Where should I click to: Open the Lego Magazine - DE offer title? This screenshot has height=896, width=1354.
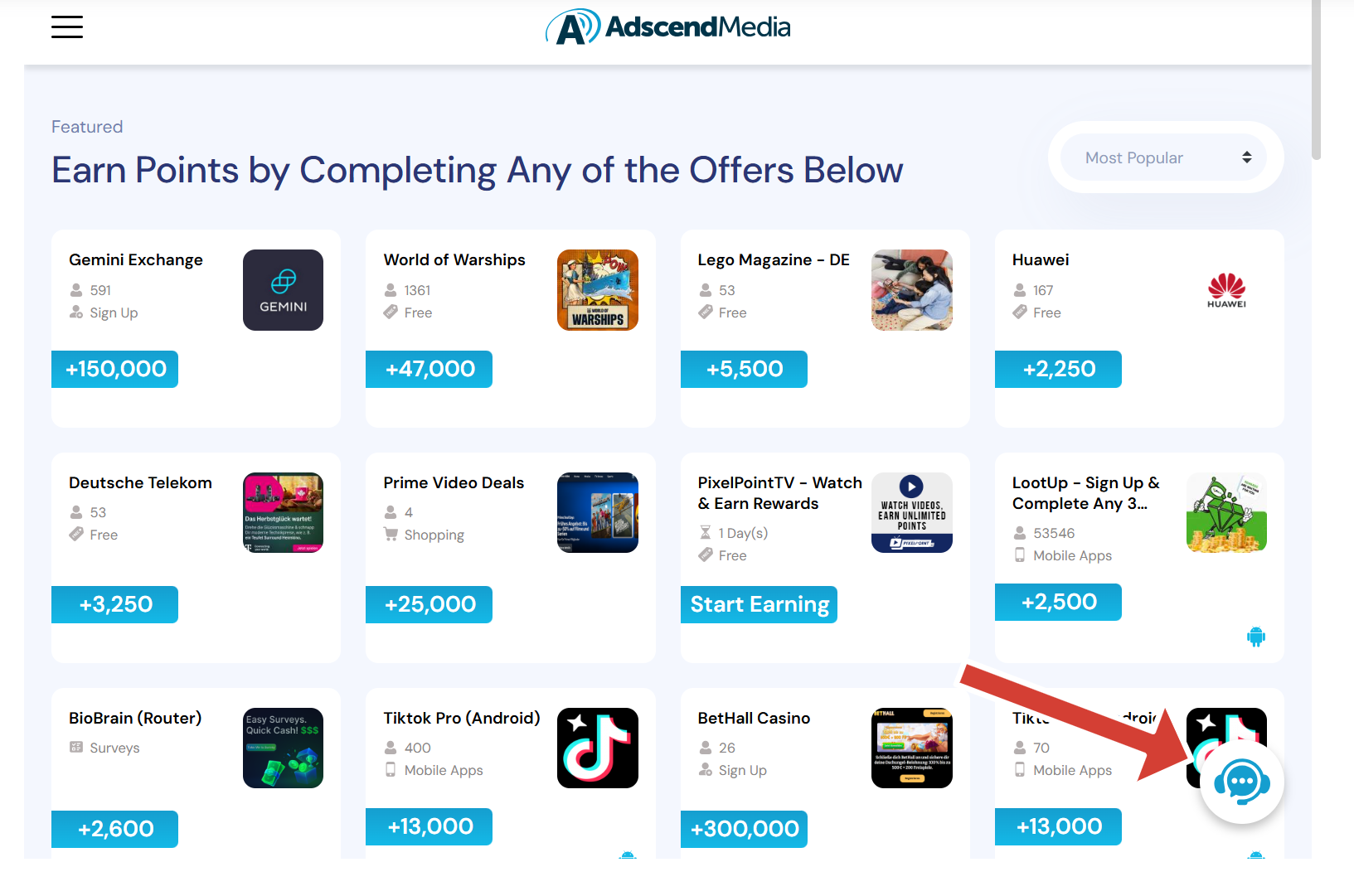point(774,259)
